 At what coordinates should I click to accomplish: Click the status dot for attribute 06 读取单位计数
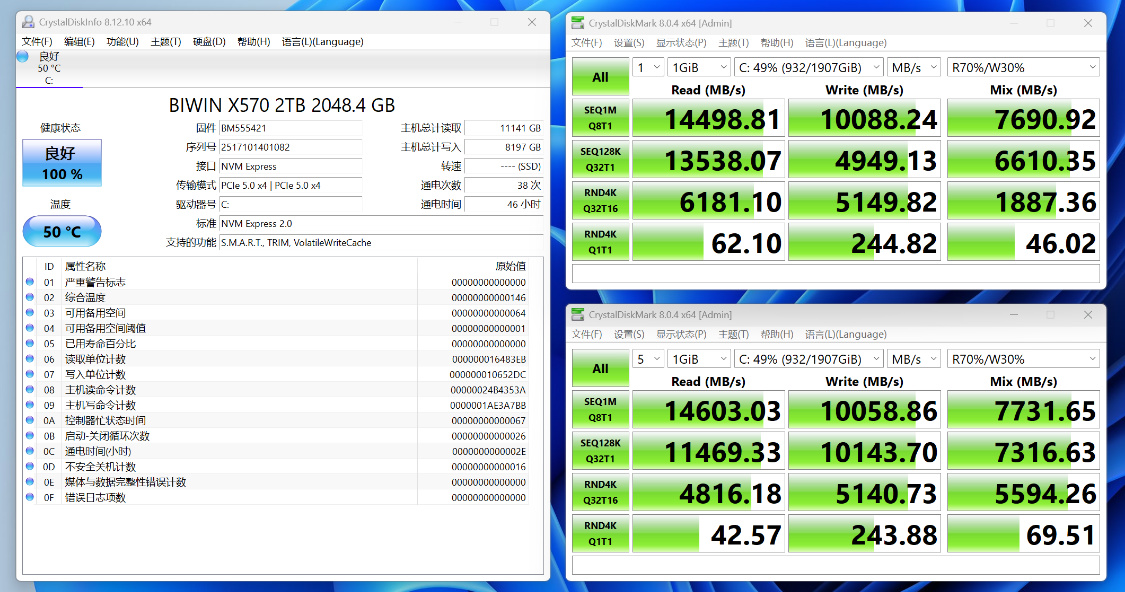coord(30,359)
